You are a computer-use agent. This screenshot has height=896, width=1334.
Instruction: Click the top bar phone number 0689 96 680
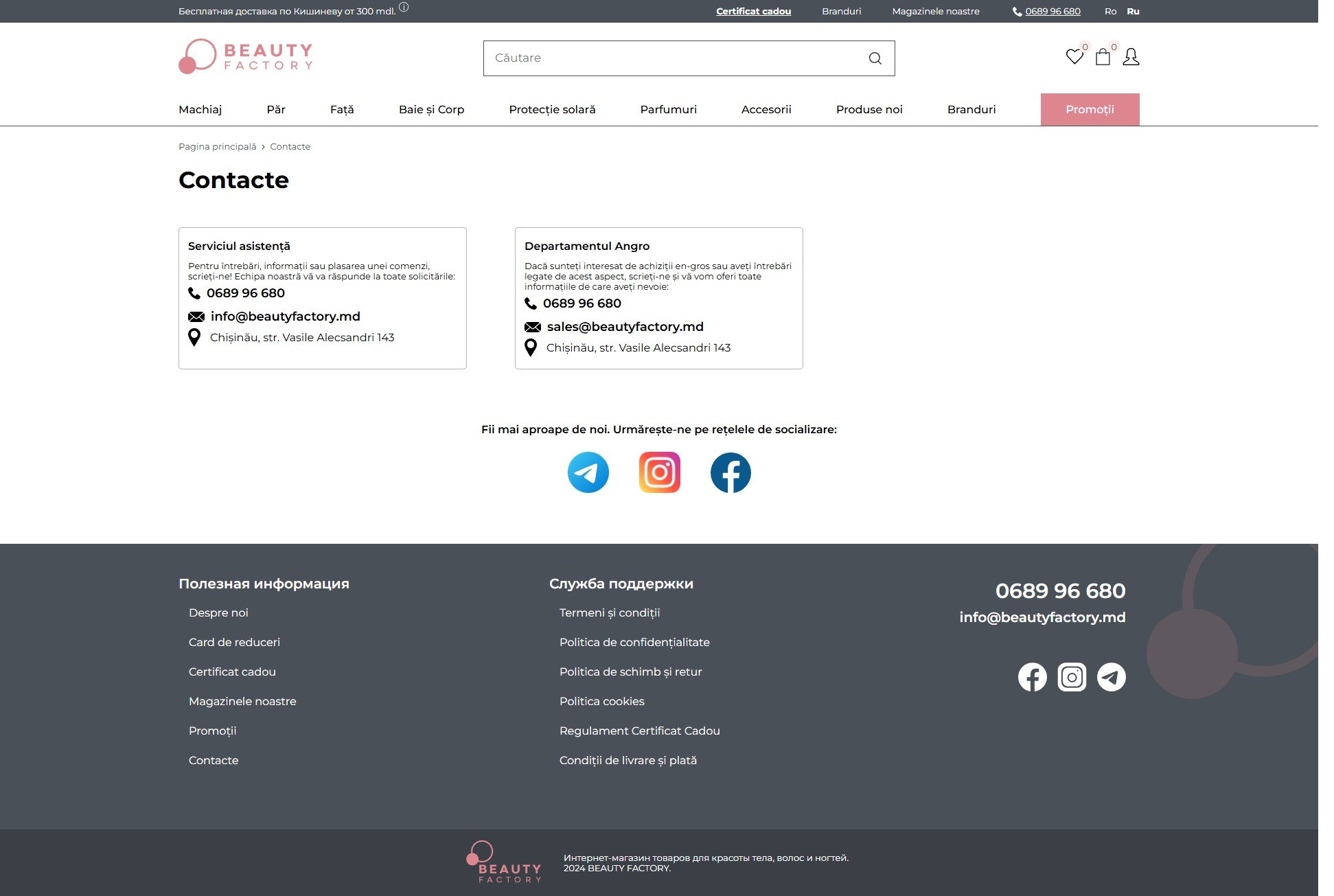pos(1053,12)
